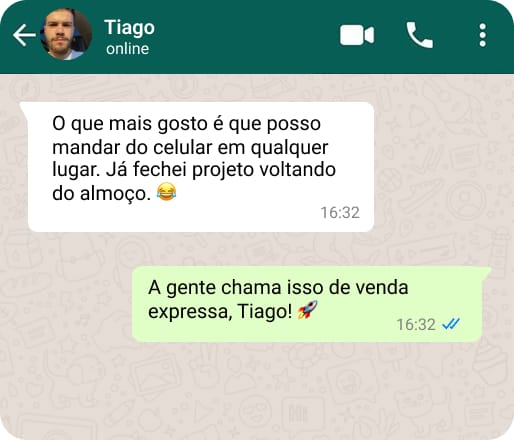Open the three-dot options menu
The height and width of the screenshot is (440, 514).
point(482,35)
